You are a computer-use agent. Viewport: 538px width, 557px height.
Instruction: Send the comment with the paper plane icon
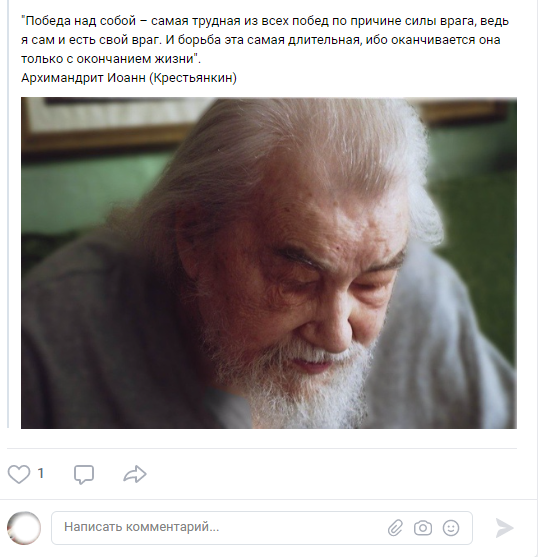504,528
